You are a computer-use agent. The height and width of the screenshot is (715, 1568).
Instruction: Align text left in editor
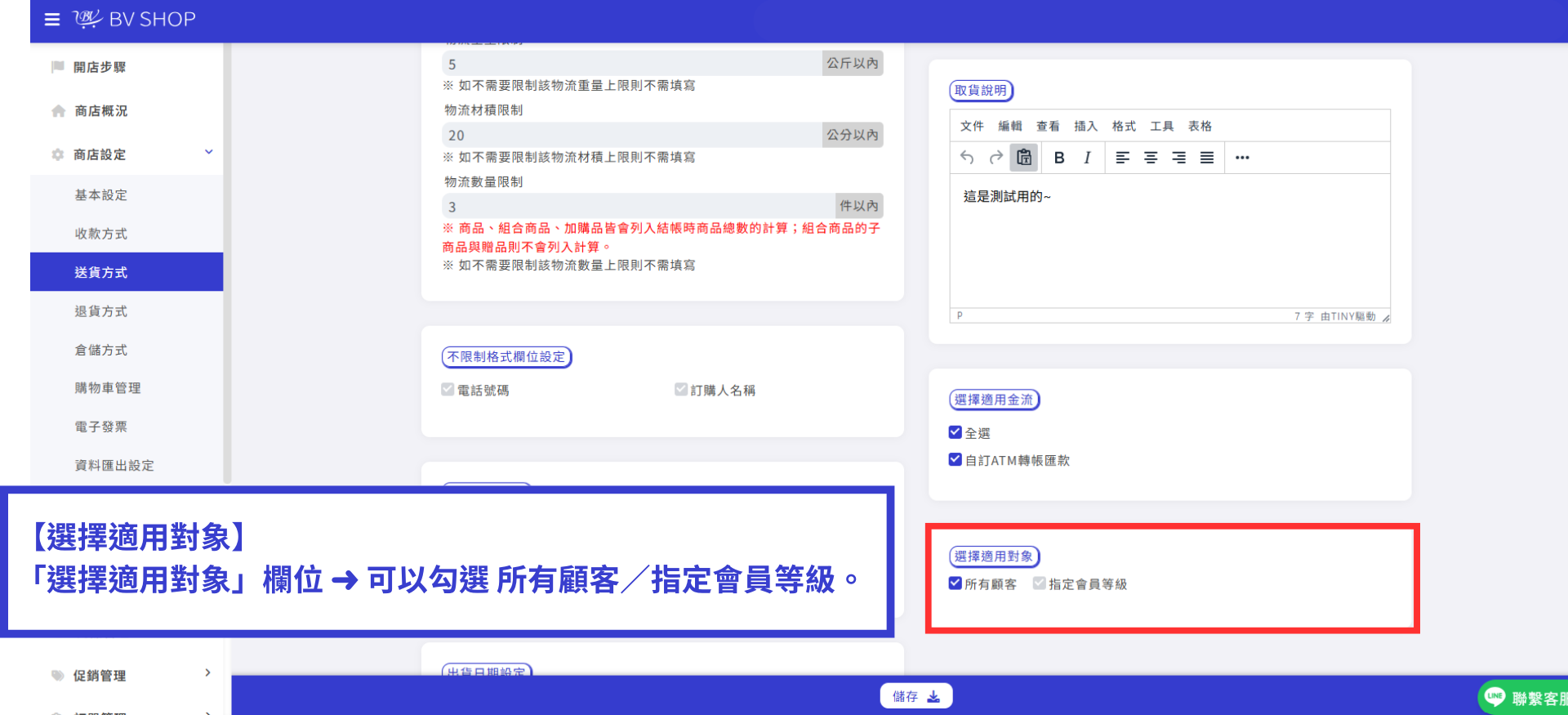[1123, 158]
